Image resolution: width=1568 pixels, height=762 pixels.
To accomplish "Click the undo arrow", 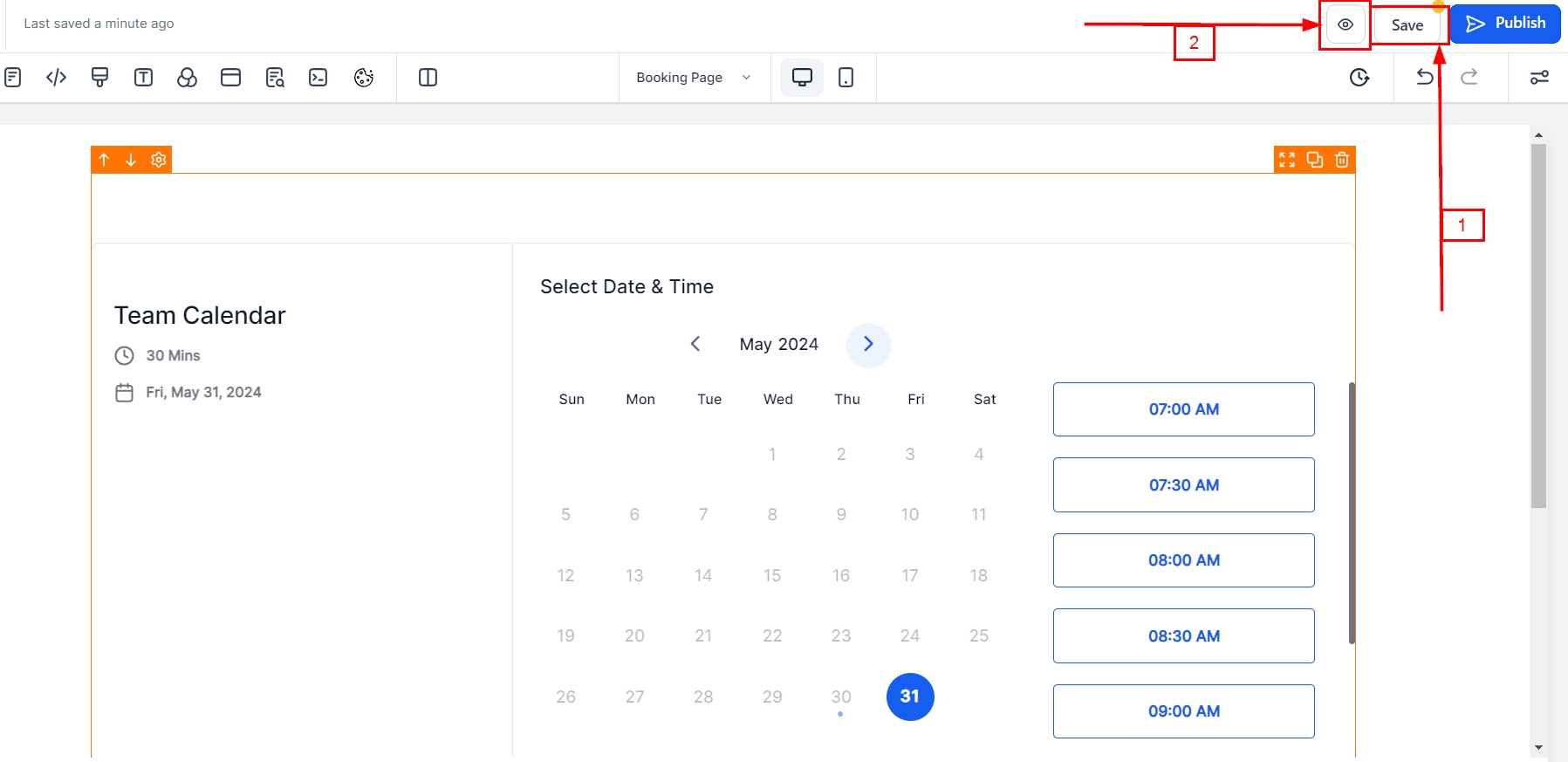I will coord(1424,77).
